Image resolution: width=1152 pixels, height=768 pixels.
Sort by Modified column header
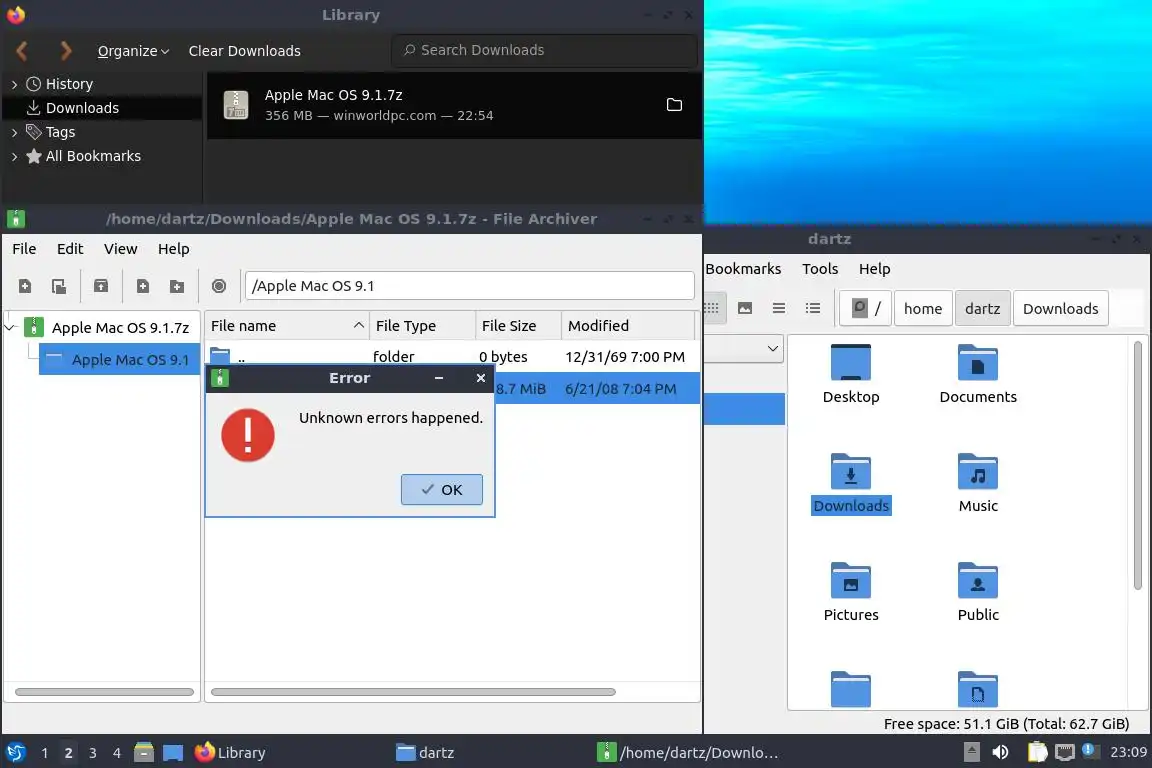[x=627, y=326]
